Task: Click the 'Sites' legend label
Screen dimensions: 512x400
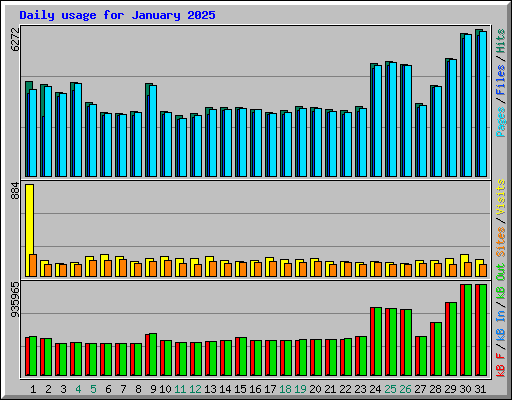Action: [x=501, y=242]
